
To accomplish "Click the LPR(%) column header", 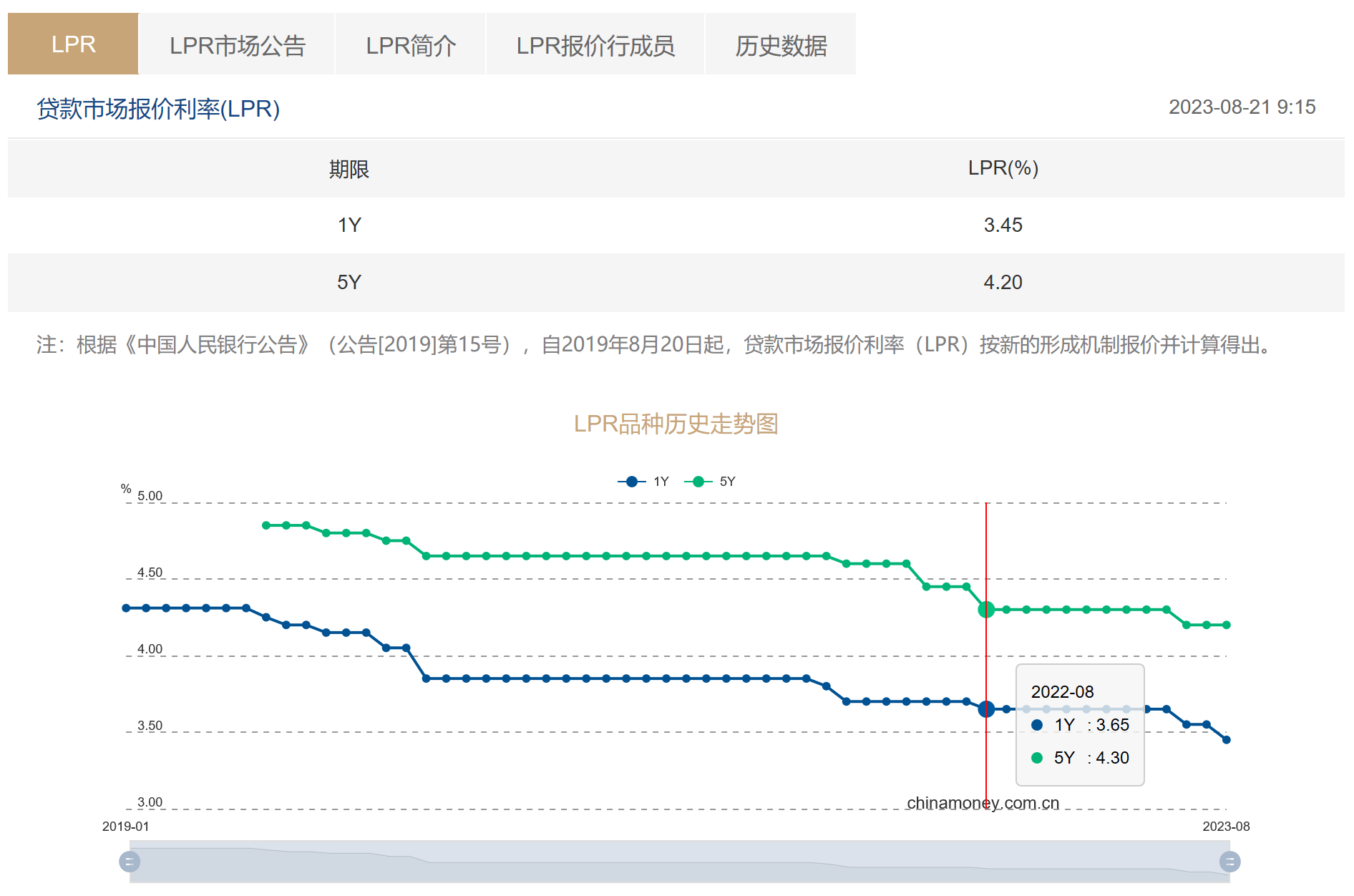I will 1003,168.
